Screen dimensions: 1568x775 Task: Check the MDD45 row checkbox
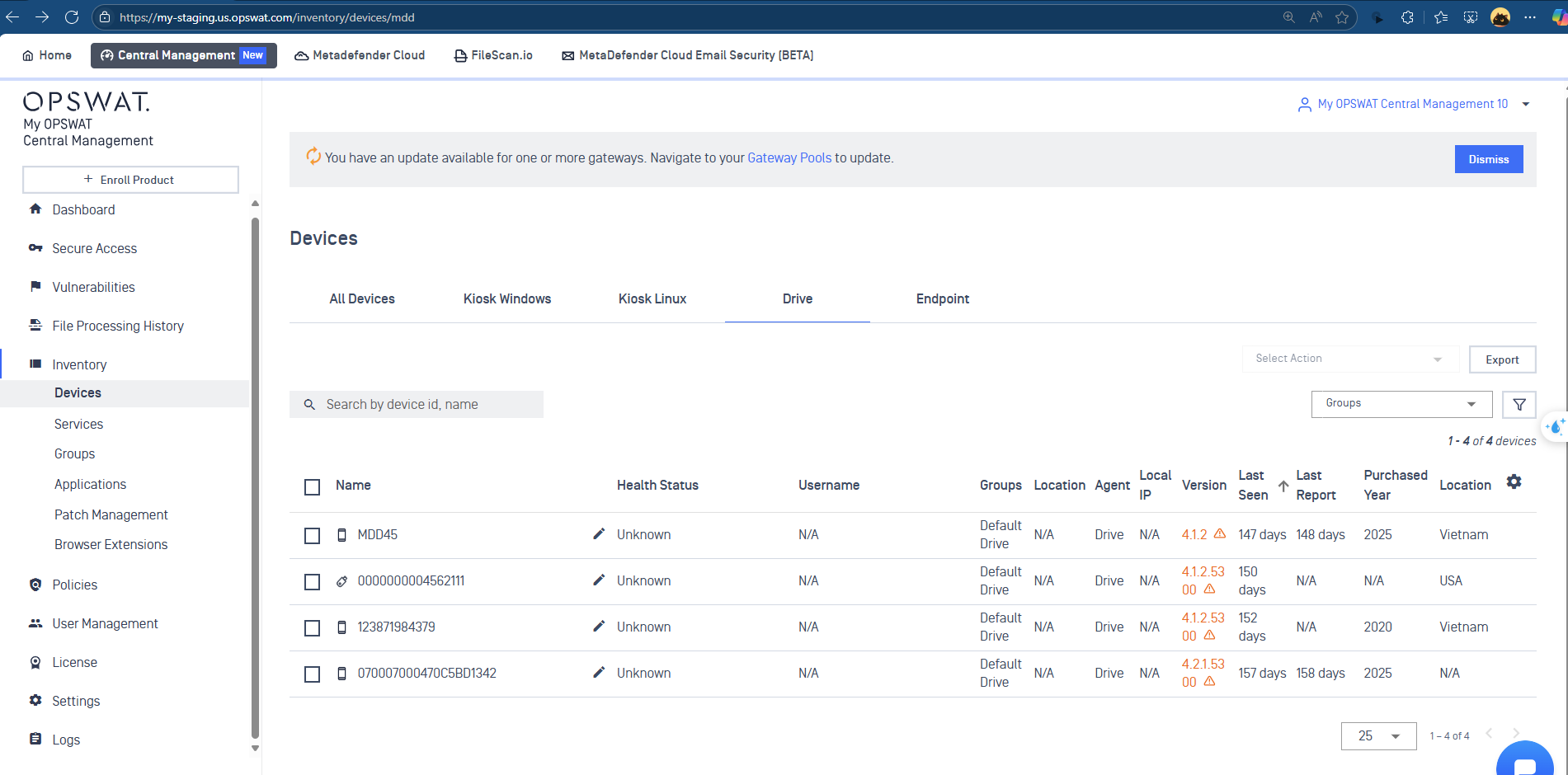coord(312,536)
